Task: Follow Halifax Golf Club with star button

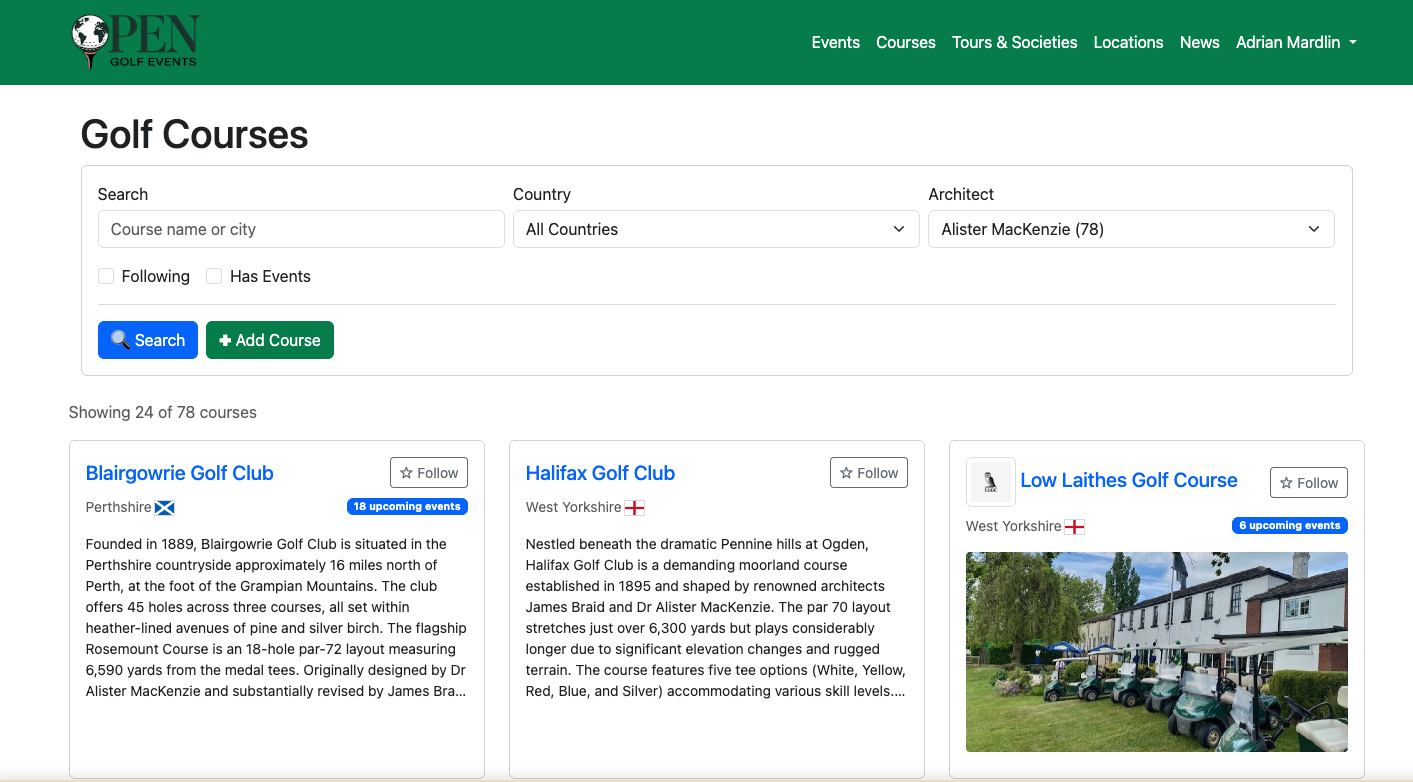Action: [x=868, y=473]
